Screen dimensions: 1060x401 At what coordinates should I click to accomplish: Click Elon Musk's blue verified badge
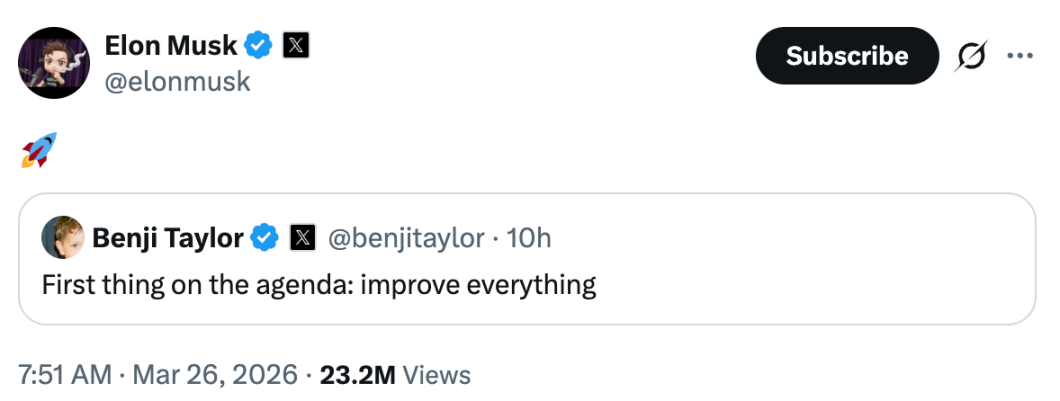(x=261, y=45)
